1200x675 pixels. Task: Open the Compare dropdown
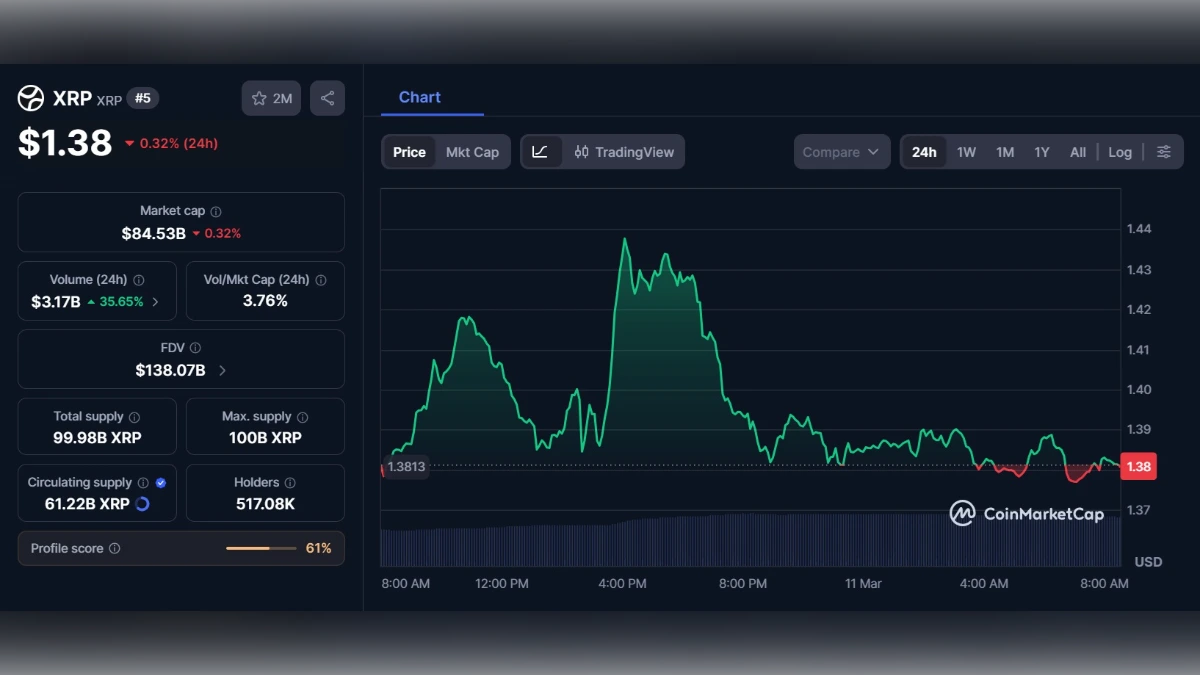tap(841, 151)
